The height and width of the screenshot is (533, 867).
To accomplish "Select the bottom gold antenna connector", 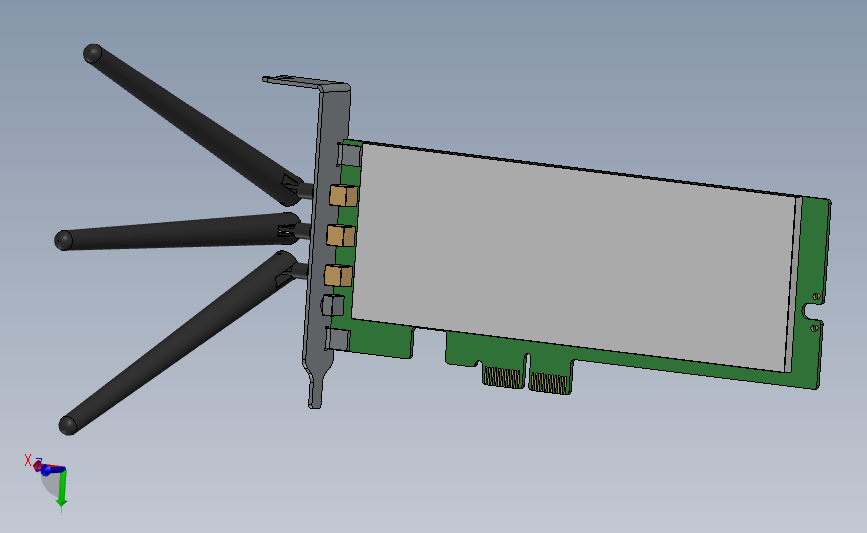I will 338,275.
